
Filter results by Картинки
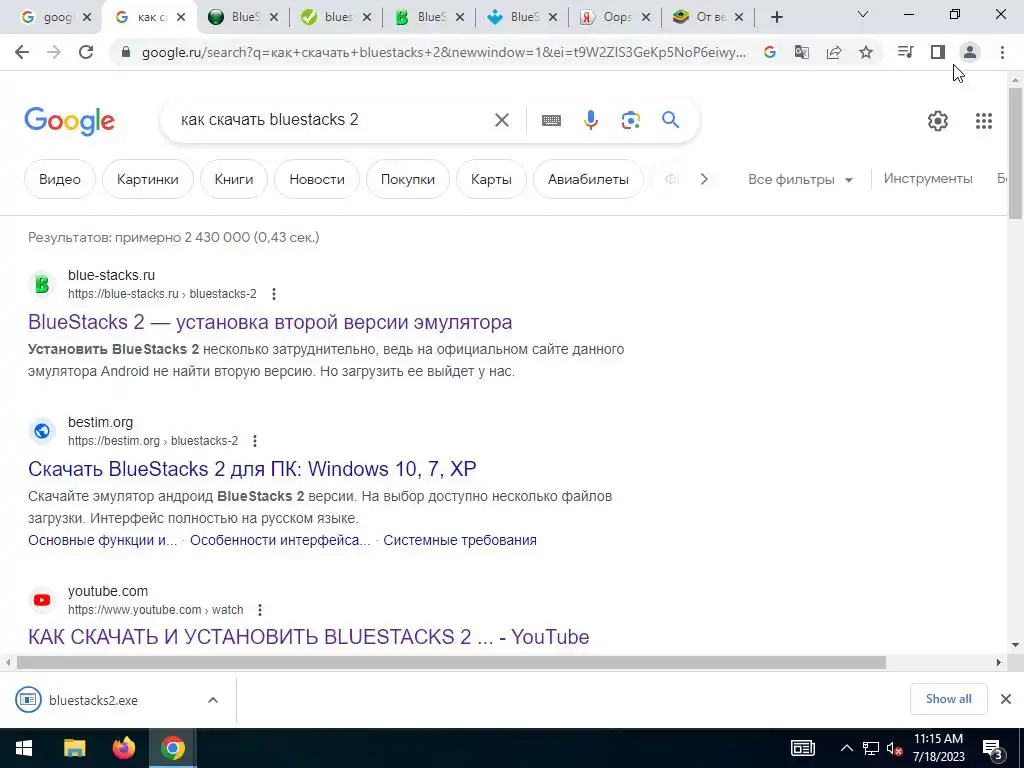pyautogui.click(x=148, y=180)
